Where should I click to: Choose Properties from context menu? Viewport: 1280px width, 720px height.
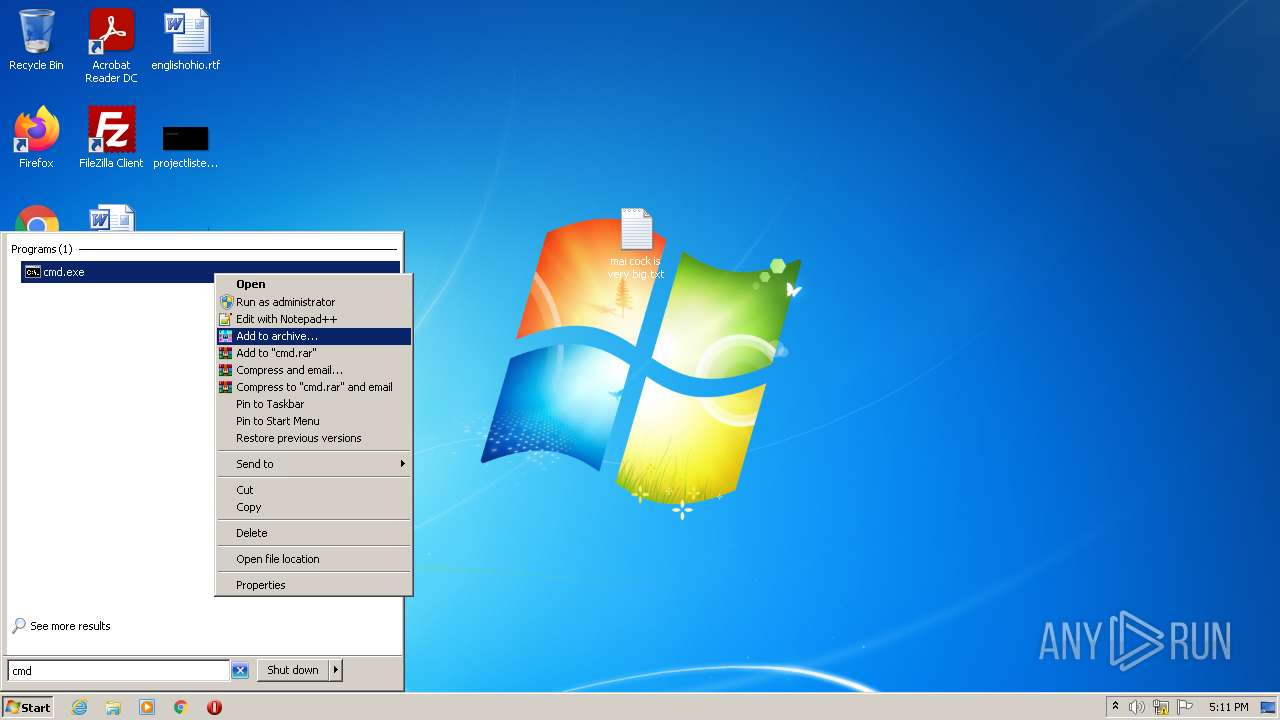point(314,585)
